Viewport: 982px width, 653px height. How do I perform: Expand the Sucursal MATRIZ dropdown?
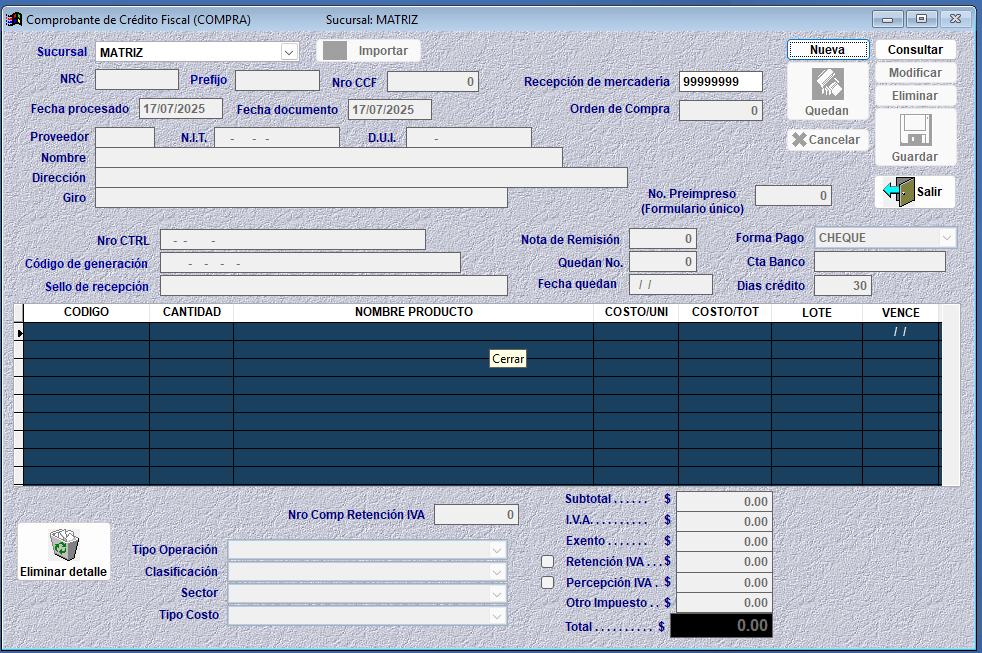tap(288, 52)
